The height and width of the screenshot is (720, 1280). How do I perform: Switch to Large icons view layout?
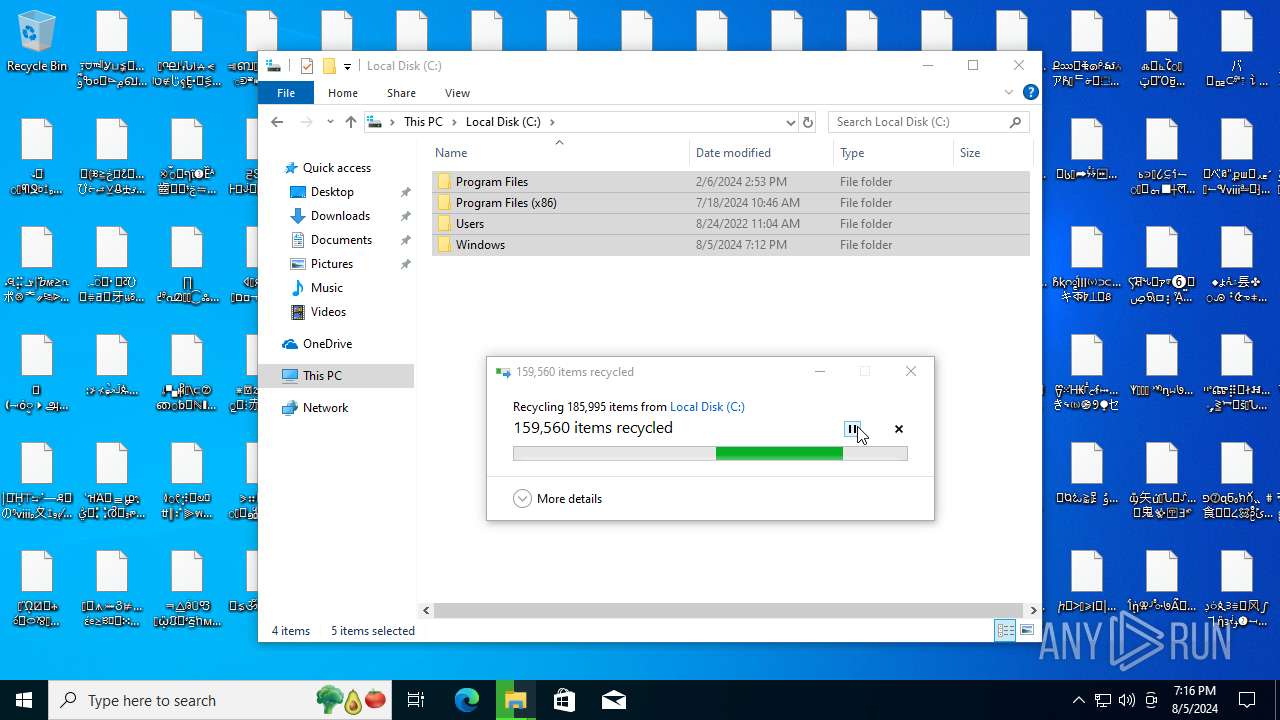pos(1027,630)
